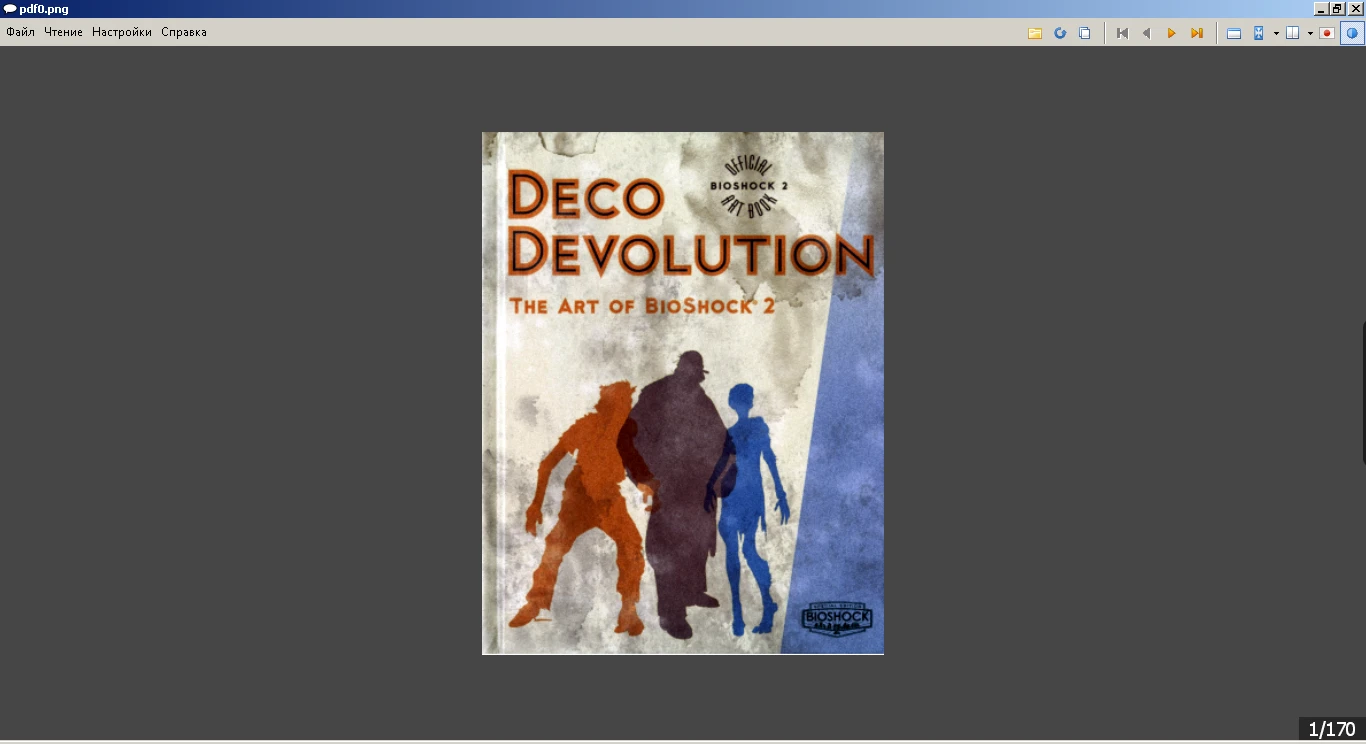Image resolution: width=1366 pixels, height=744 pixels.
Task: Select the fit-to-window zoom icon
Action: 1259,32
